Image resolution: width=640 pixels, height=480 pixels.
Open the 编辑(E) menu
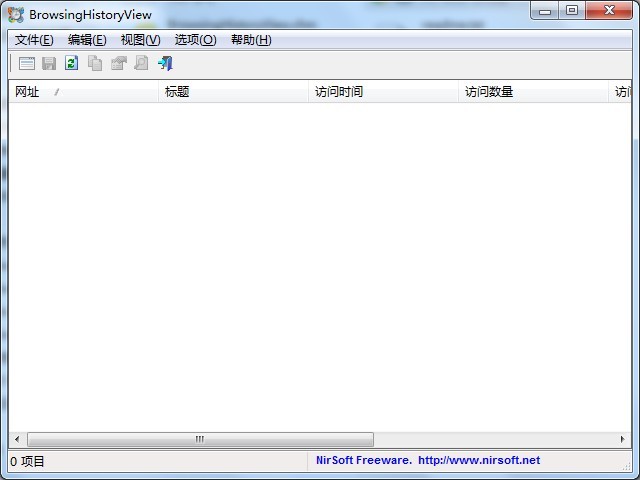coord(87,40)
